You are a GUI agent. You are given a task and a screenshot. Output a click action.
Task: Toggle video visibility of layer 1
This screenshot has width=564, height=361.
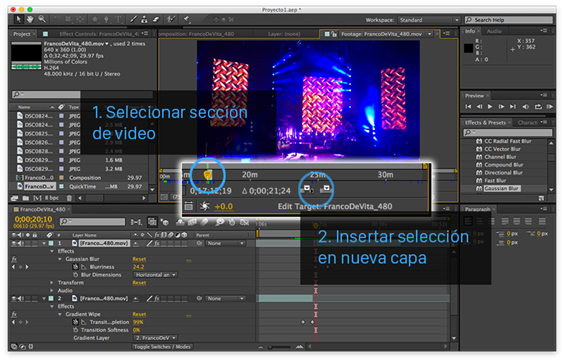pyautogui.click(x=13, y=243)
